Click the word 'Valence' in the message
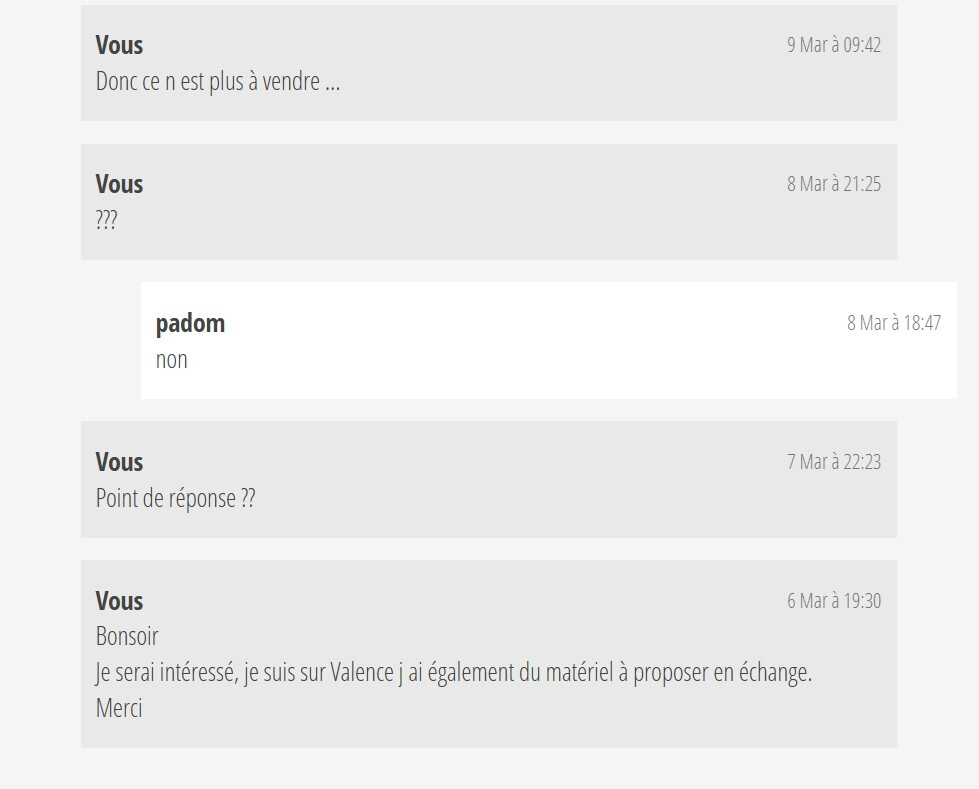 point(362,672)
